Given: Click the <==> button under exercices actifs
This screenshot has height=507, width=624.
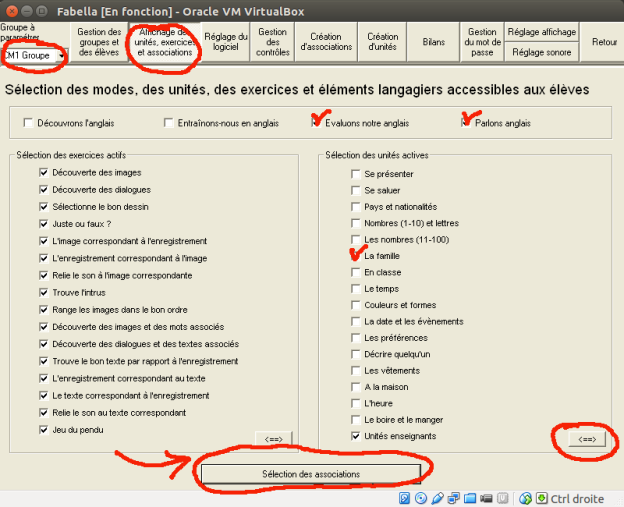Looking at the screenshot, I should point(274,439).
